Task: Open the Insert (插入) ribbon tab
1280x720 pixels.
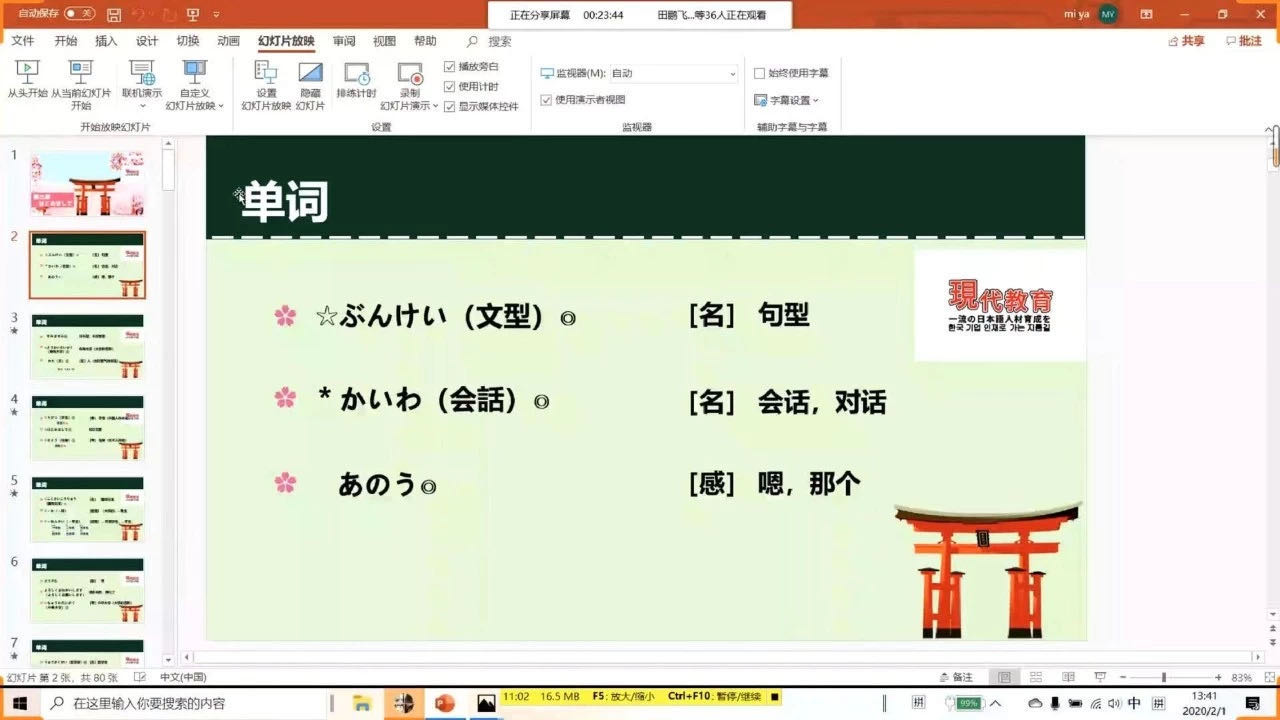Action: 105,41
